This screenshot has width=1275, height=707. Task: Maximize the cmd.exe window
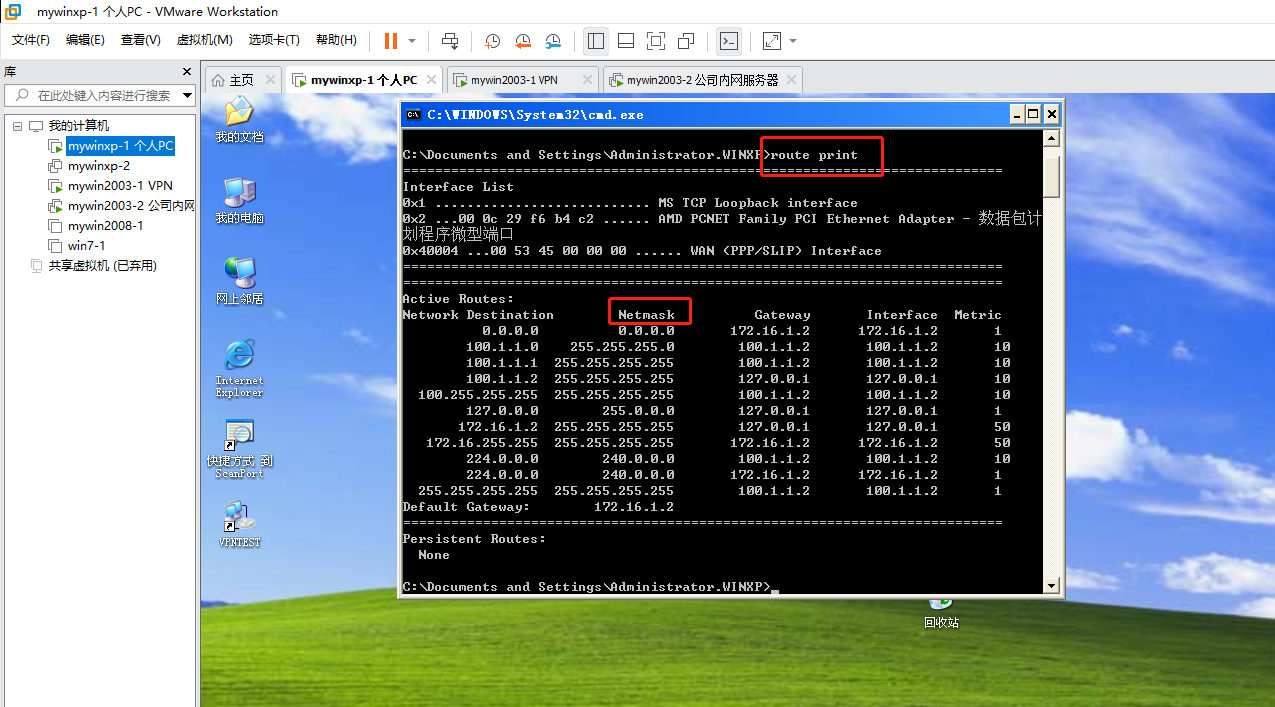click(x=1033, y=114)
